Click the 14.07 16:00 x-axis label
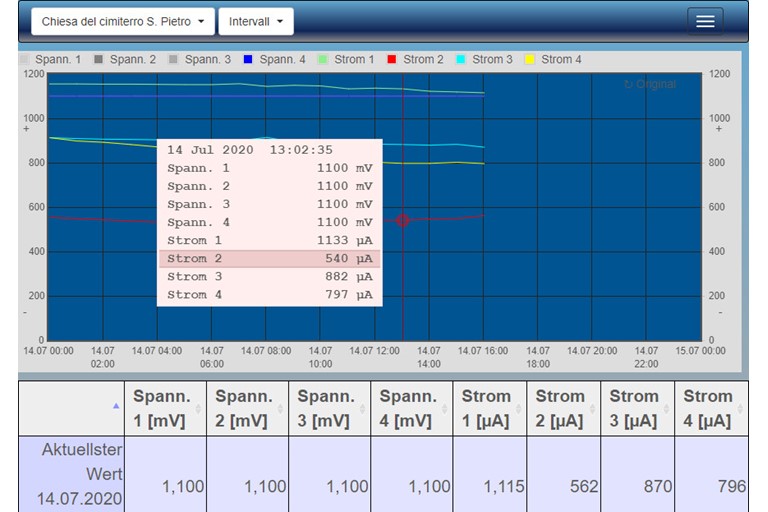The image size is (768, 512). tap(483, 351)
